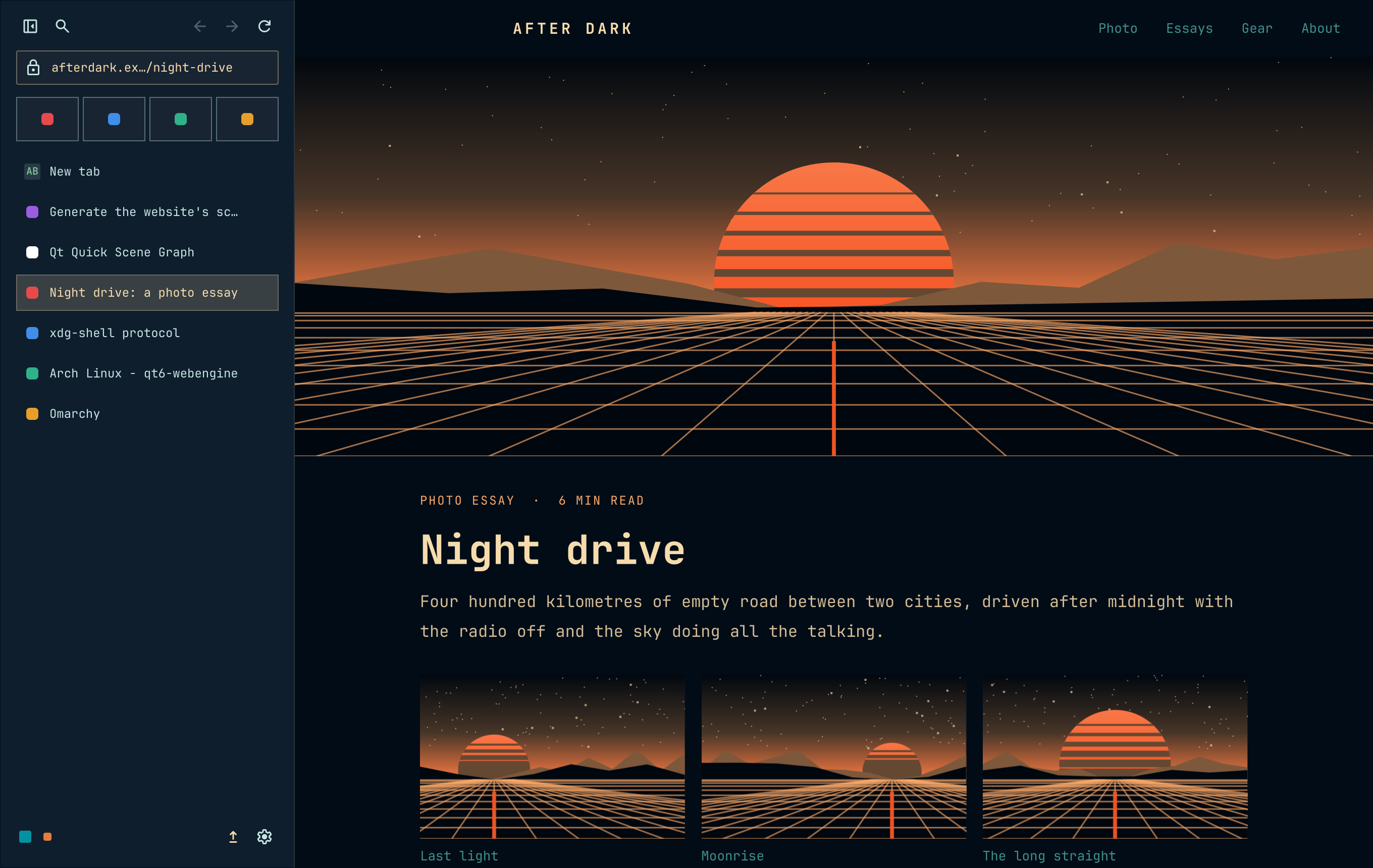Go forward with right arrow

232,26
